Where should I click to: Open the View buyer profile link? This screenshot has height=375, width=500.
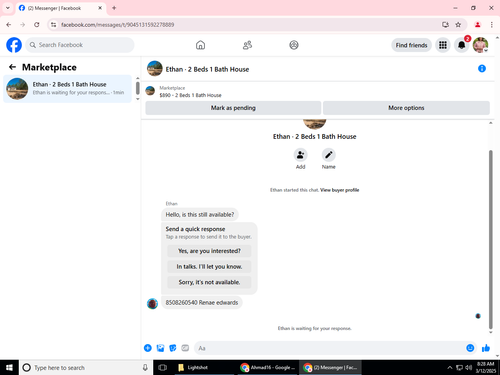point(339,190)
